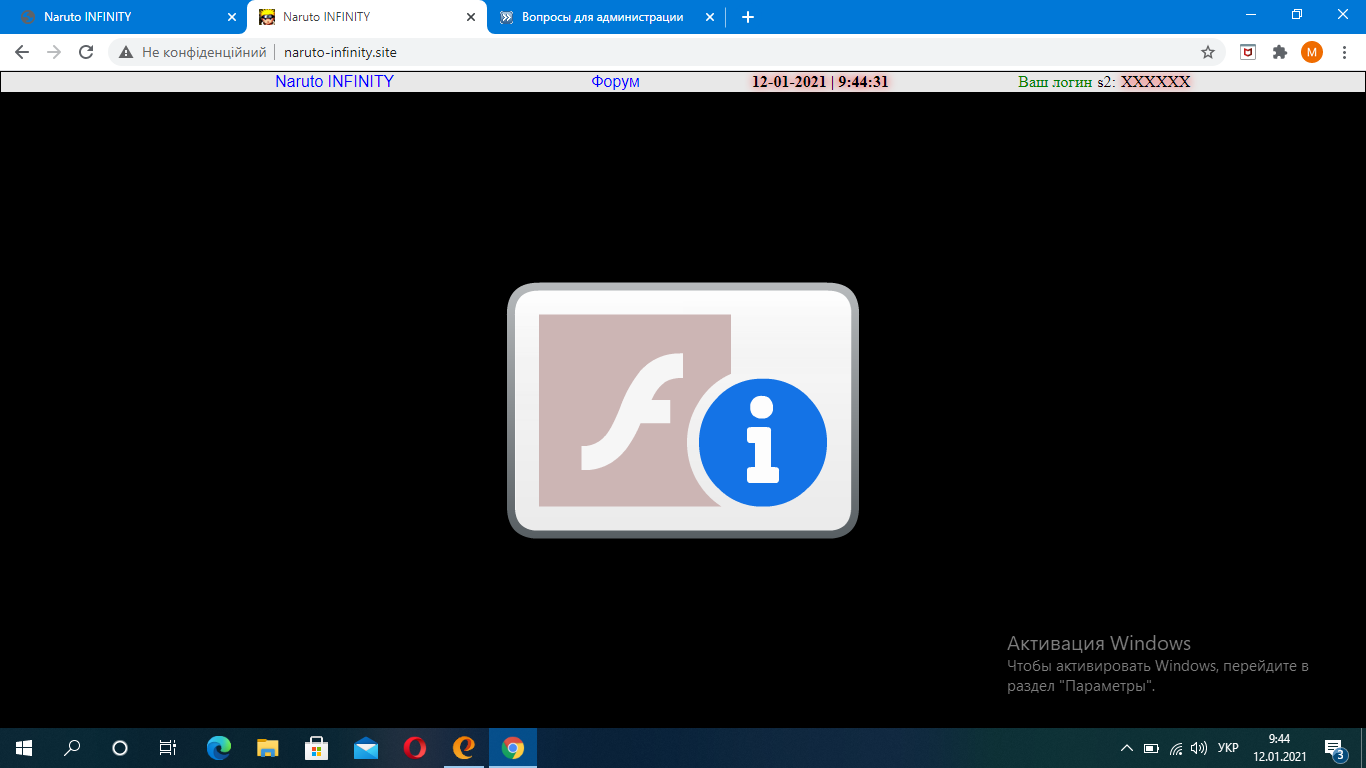This screenshot has width=1366, height=768.
Task: Open Windows search from the taskbar
Action: pyautogui.click(x=72, y=748)
